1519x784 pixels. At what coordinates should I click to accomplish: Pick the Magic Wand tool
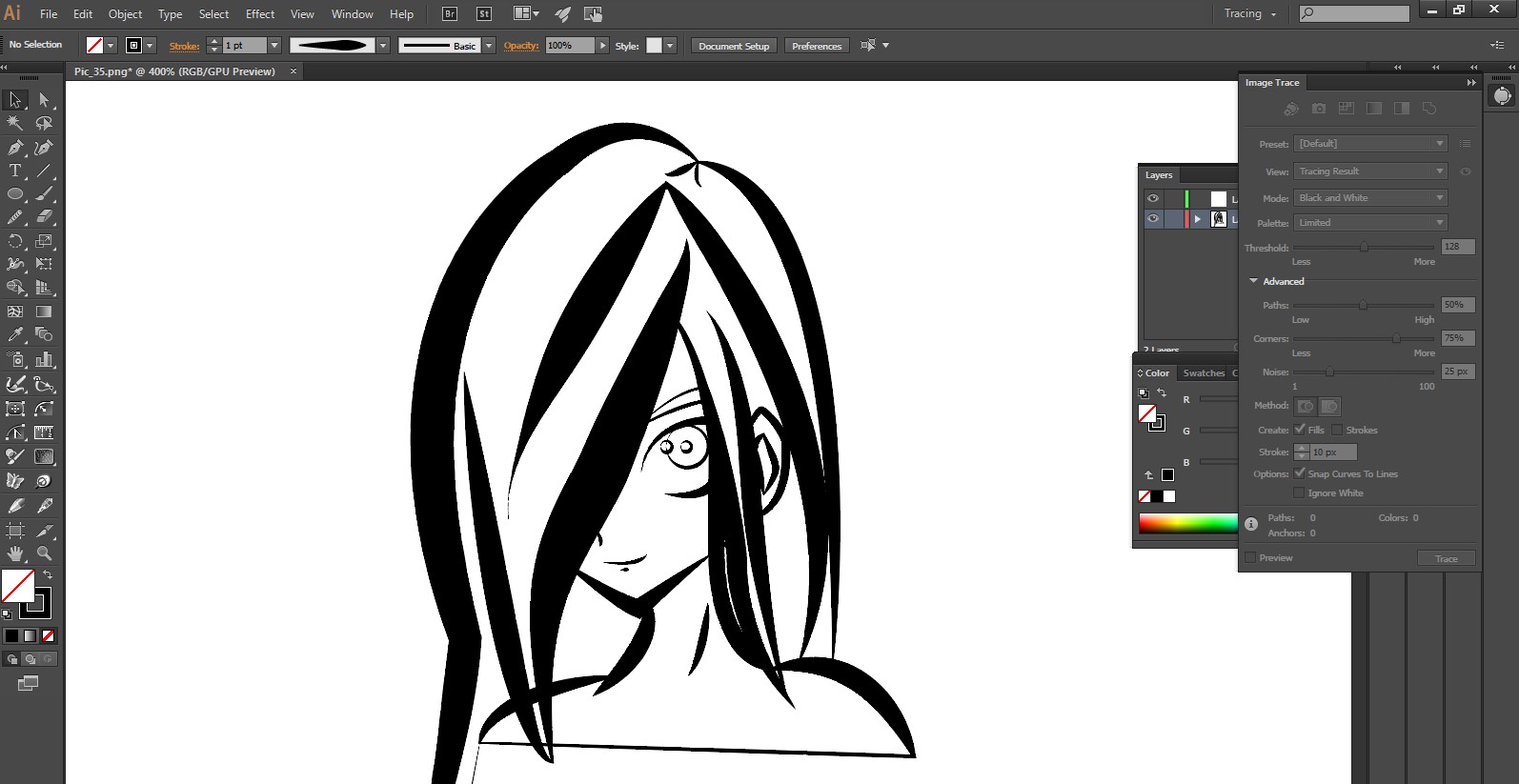click(15, 123)
